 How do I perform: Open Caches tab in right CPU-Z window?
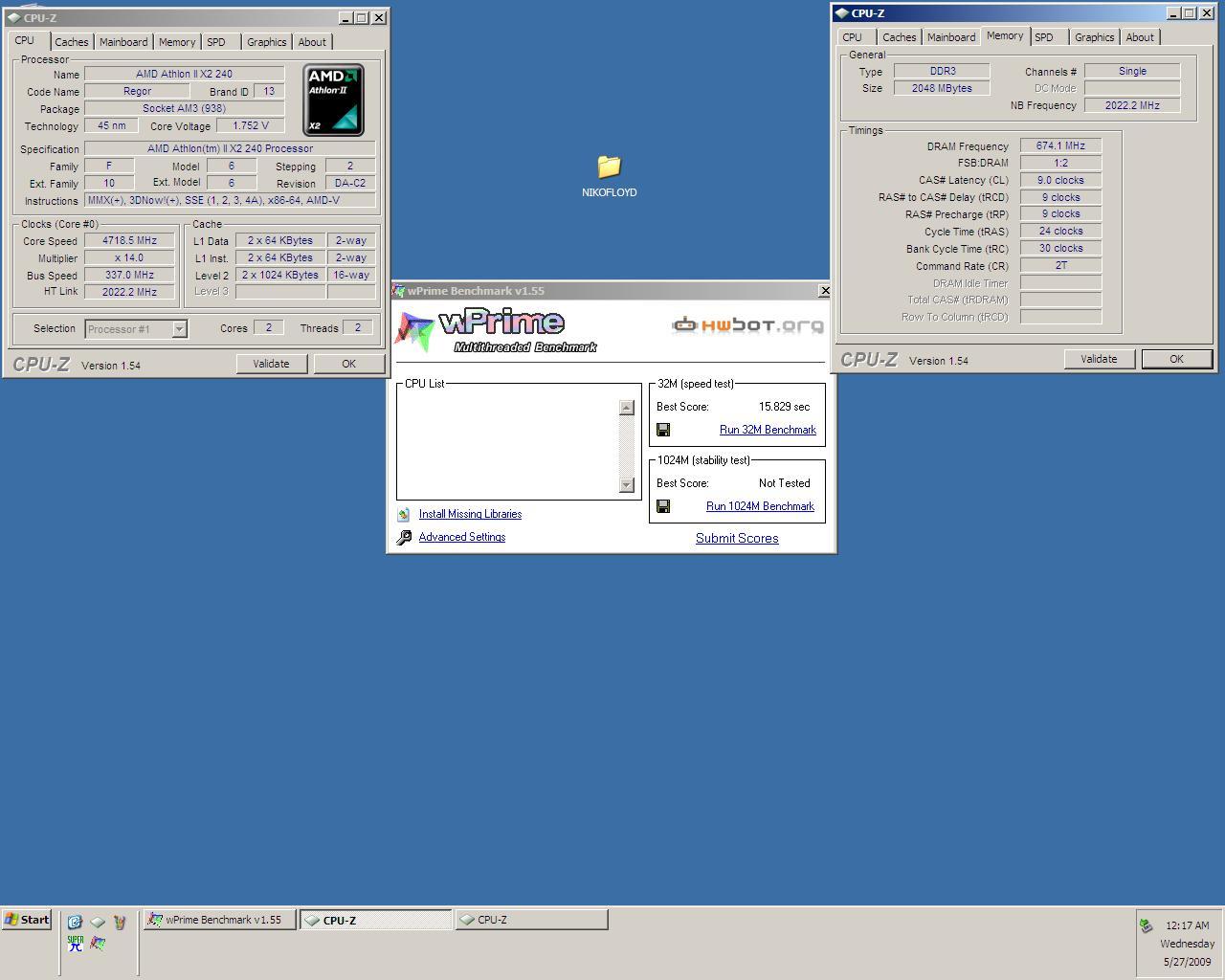pyautogui.click(x=899, y=37)
